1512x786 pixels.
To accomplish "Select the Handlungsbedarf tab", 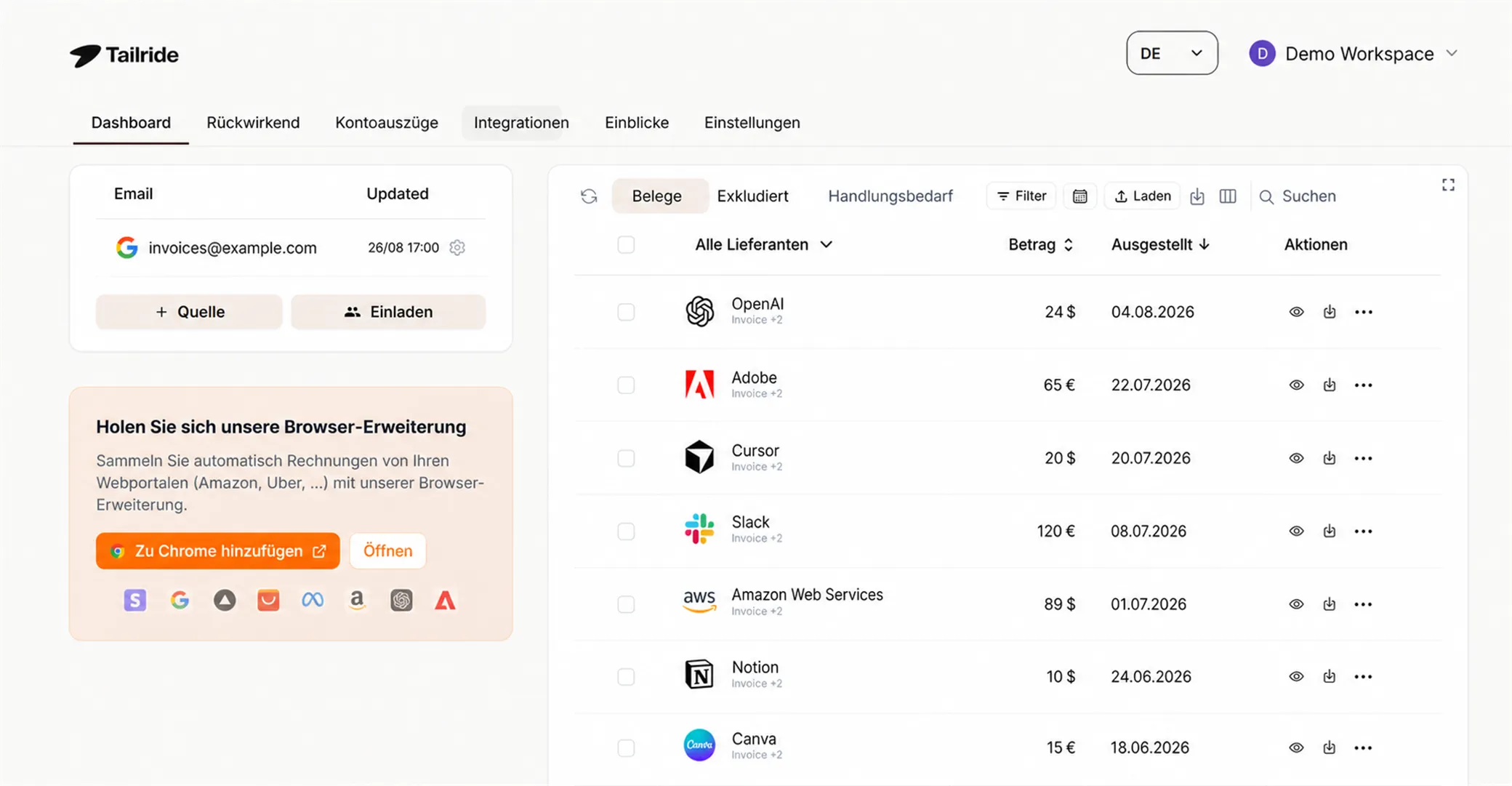I will tap(890, 196).
